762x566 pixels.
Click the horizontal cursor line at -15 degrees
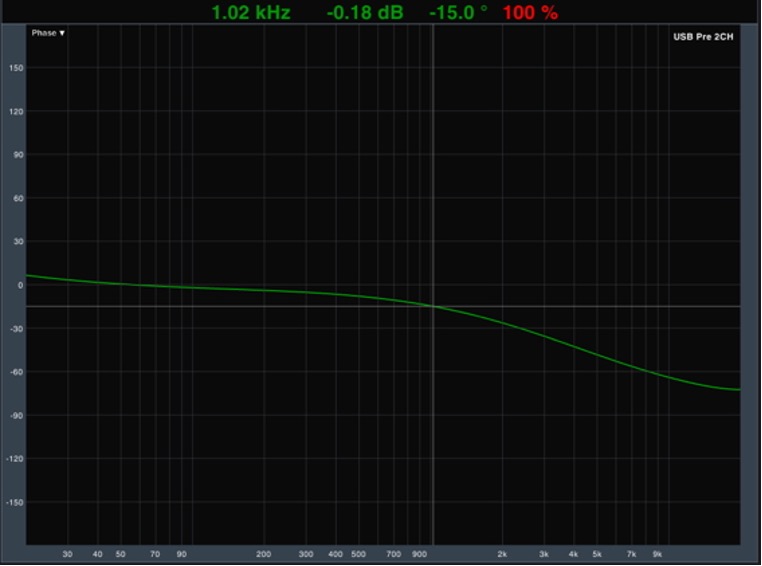coord(250,307)
